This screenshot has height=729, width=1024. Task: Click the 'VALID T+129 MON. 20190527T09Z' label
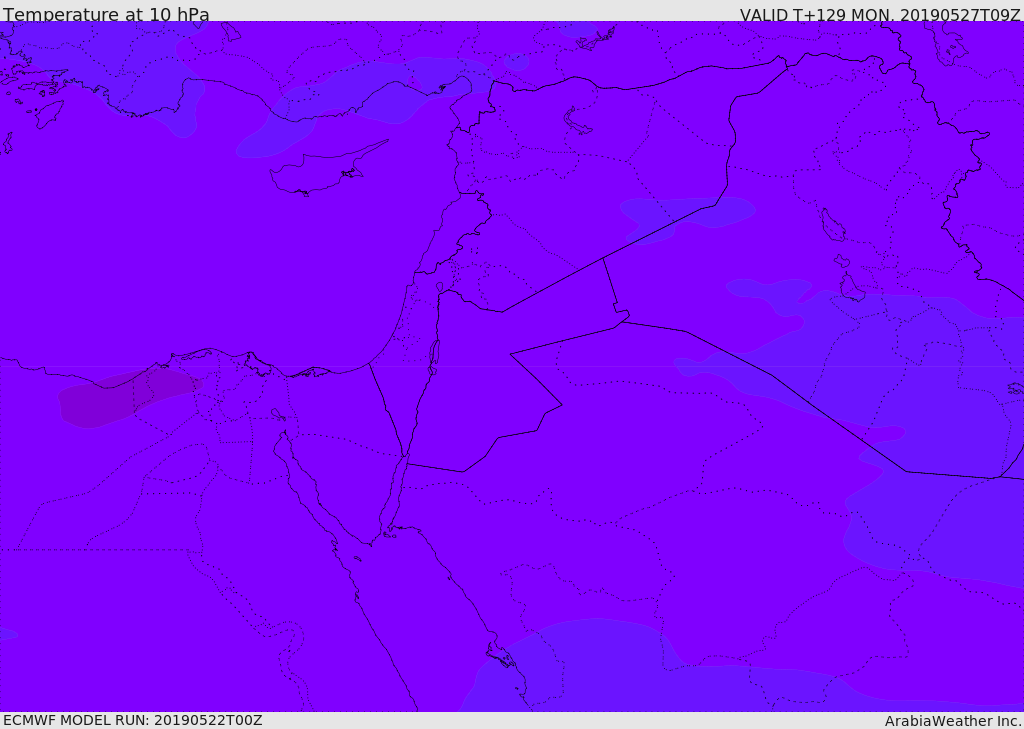coord(880,14)
